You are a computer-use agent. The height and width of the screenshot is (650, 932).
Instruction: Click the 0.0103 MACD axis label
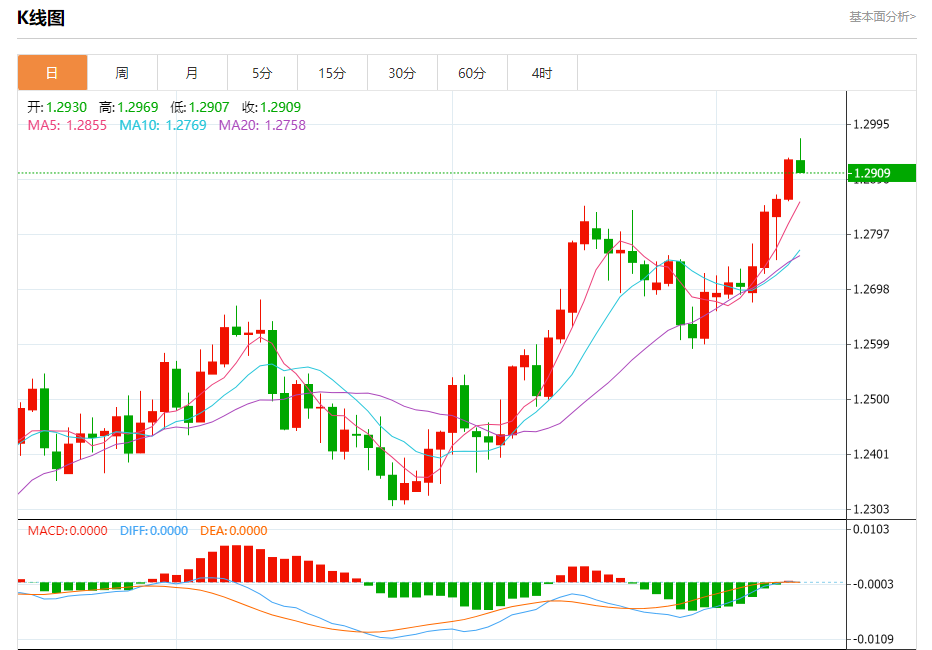click(x=871, y=529)
